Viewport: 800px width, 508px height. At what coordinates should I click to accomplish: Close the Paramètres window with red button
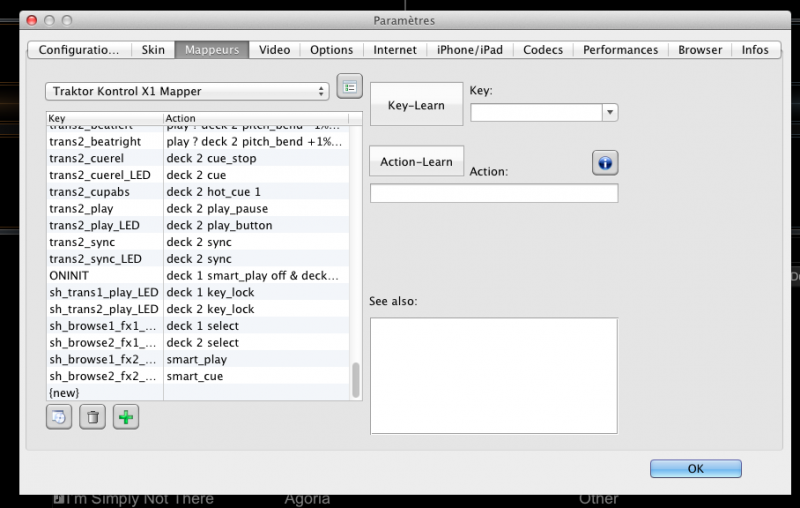[x=32, y=20]
